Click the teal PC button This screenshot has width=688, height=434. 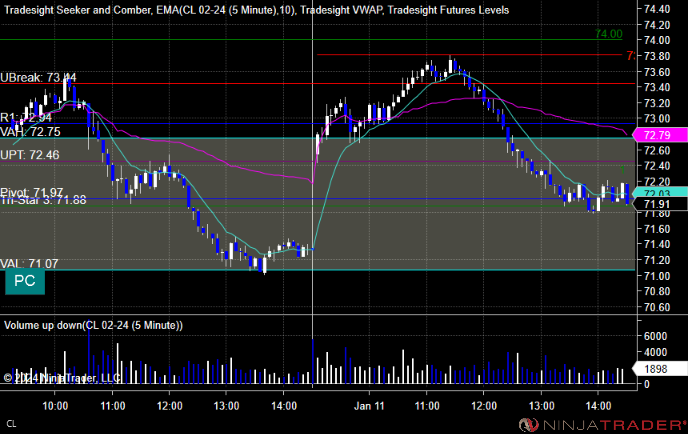[25, 281]
